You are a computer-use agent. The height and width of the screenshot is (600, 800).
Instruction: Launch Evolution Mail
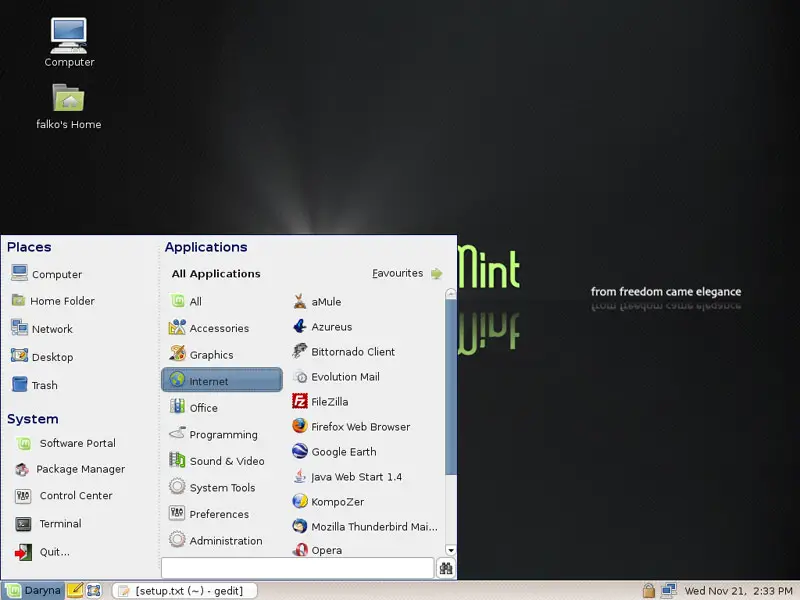(x=336, y=377)
